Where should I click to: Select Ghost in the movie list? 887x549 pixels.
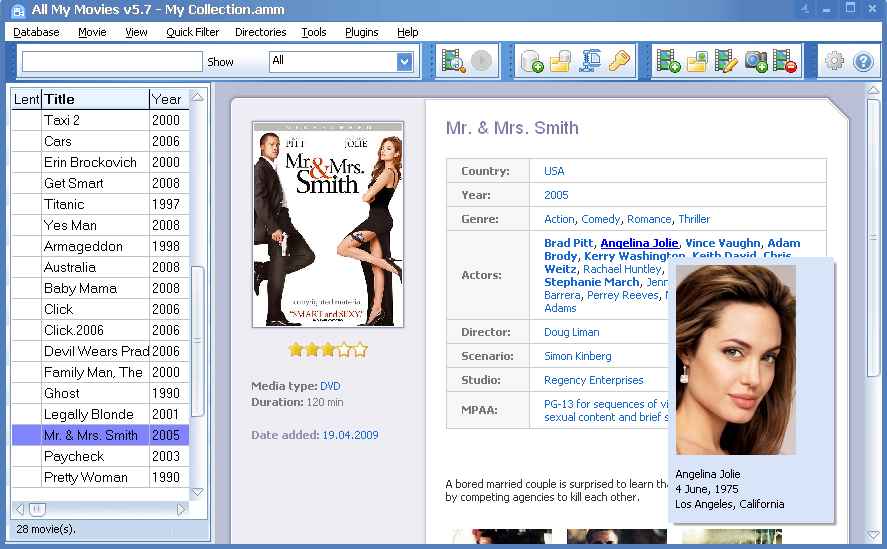click(100, 393)
